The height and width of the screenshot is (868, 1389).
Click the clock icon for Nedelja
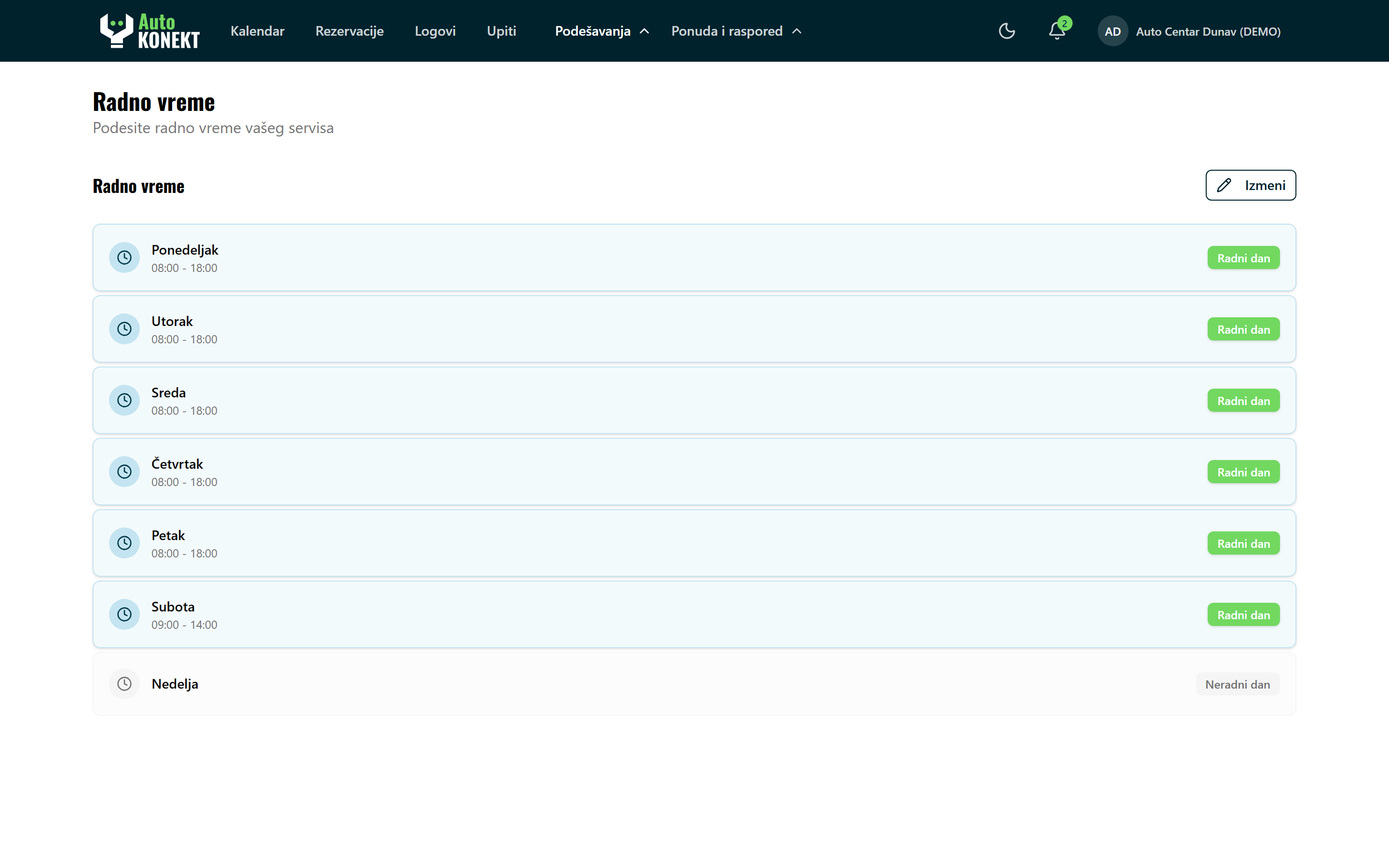pos(124,684)
